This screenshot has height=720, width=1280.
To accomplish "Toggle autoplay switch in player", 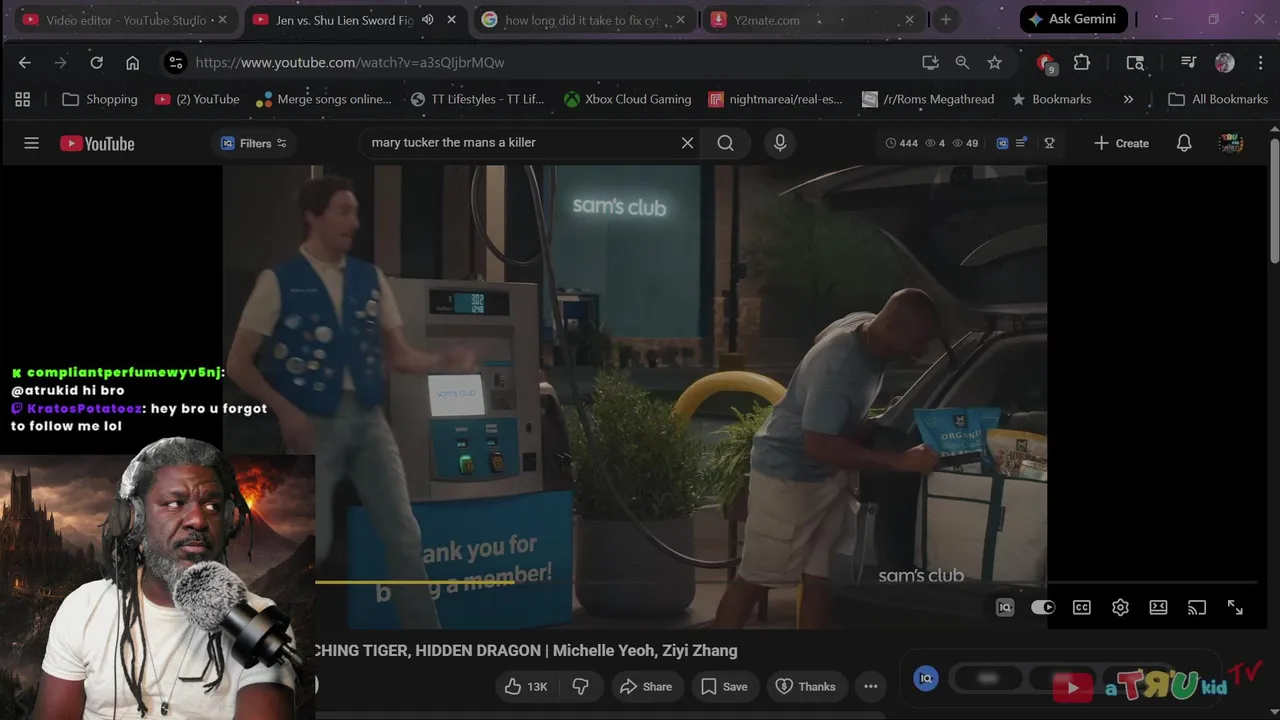I will [x=1043, y=607].
